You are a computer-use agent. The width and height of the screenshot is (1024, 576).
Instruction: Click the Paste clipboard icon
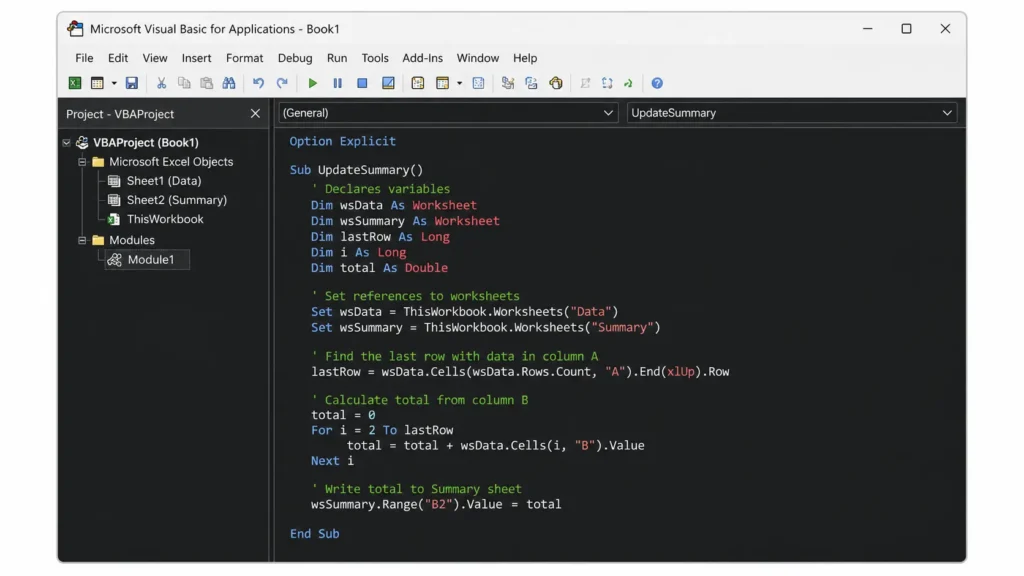point(206,83)
